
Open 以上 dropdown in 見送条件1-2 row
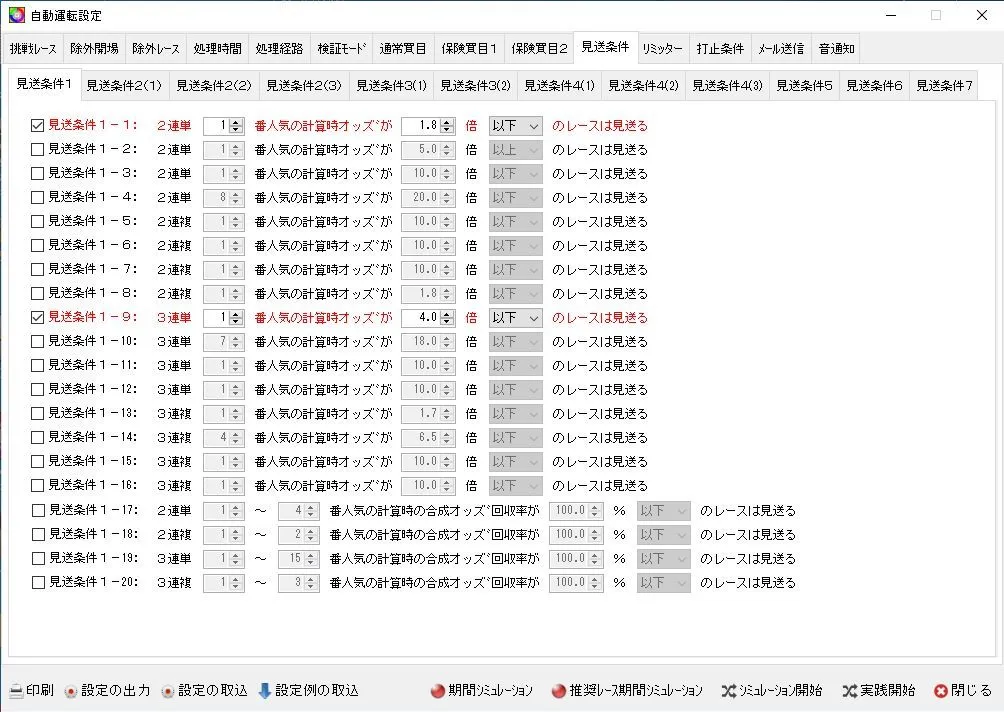(515, 150)
